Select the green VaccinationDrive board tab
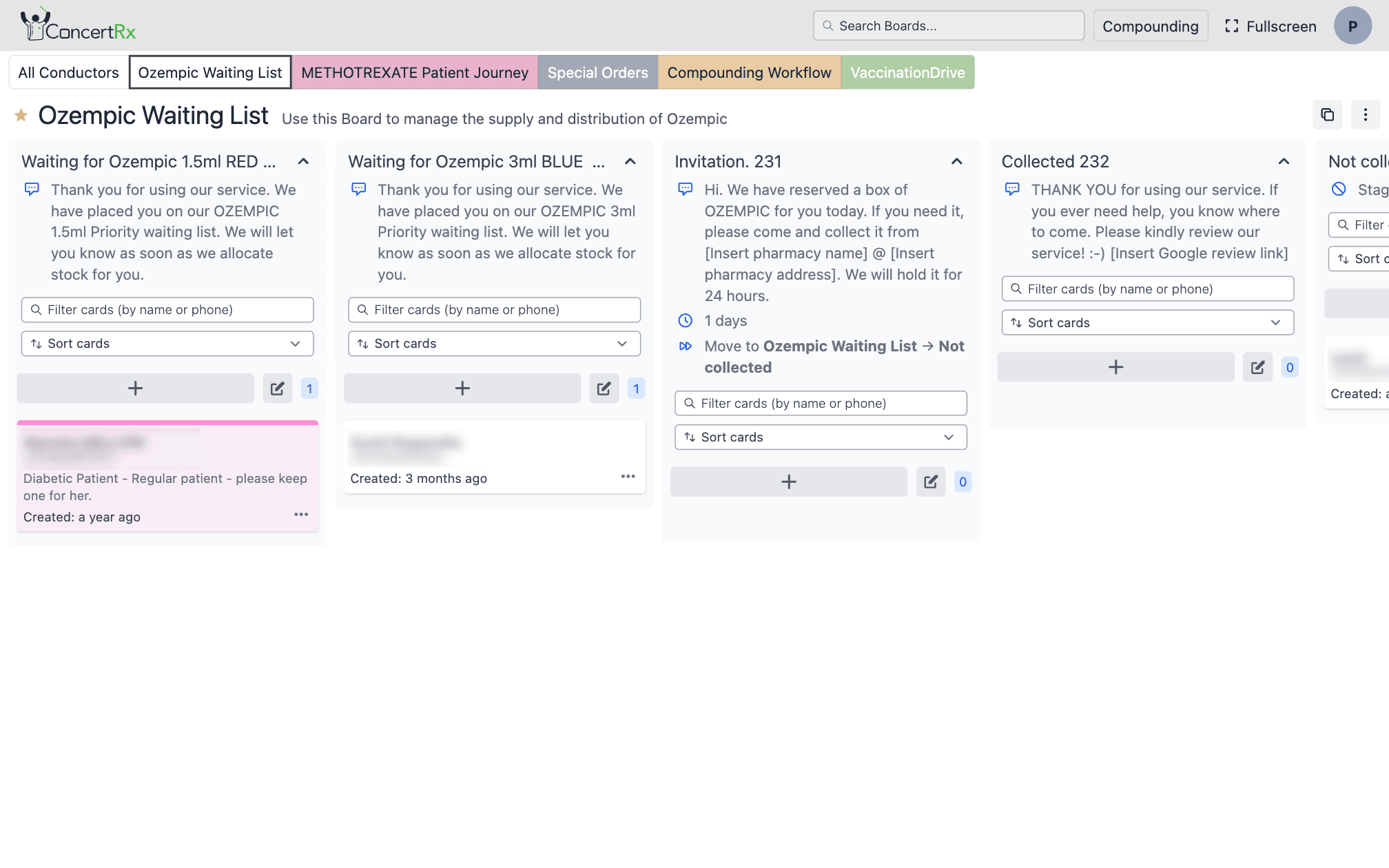The width and height of the screenshot is (1389, 868). click(x=907, y=72)
